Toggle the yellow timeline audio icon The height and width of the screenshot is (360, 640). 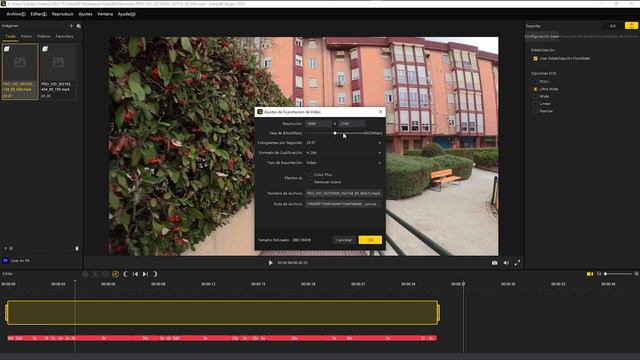[590, 274]
